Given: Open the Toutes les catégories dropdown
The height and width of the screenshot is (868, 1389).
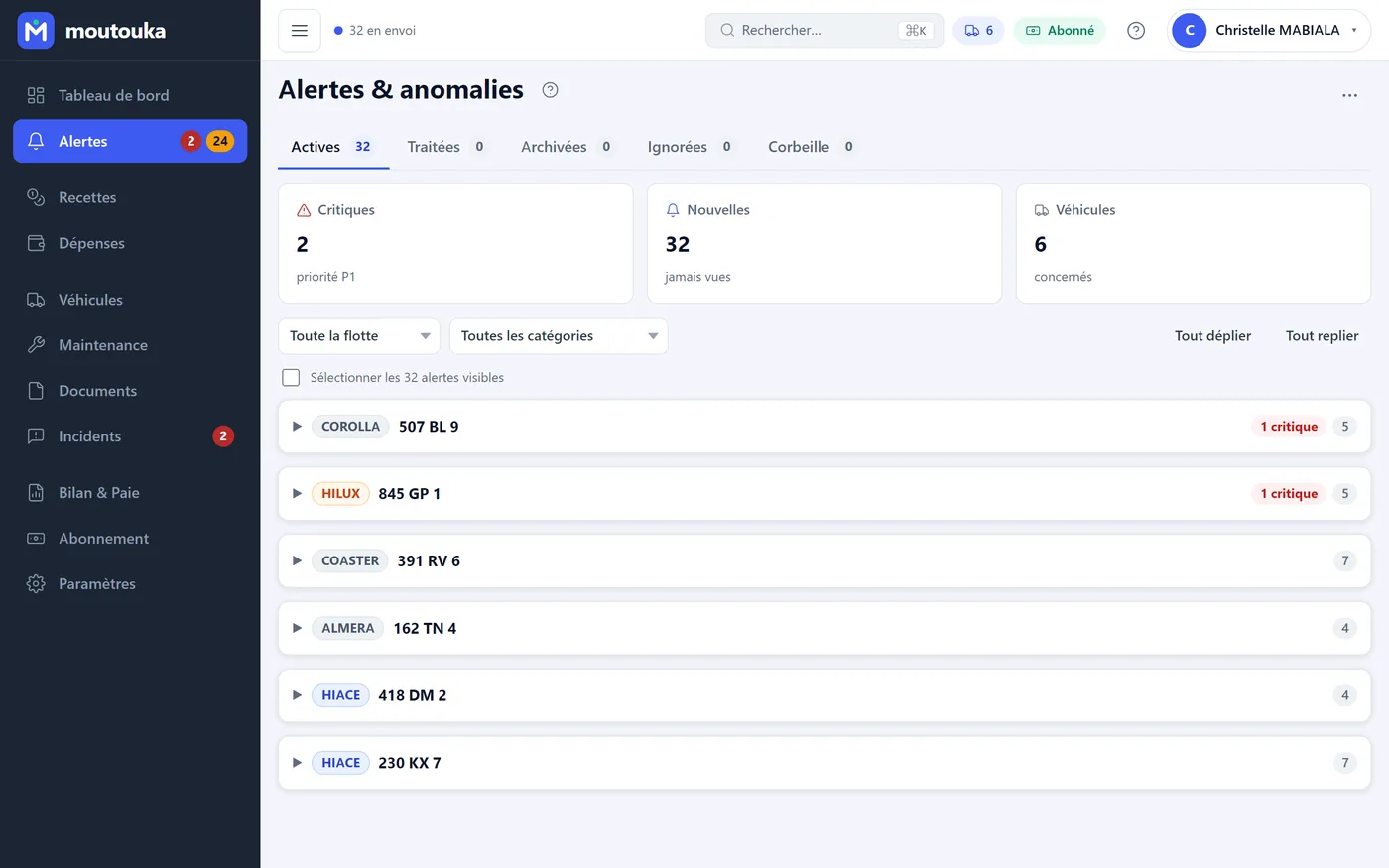Looking at the screenshot, I should click(x=559, y=336).
